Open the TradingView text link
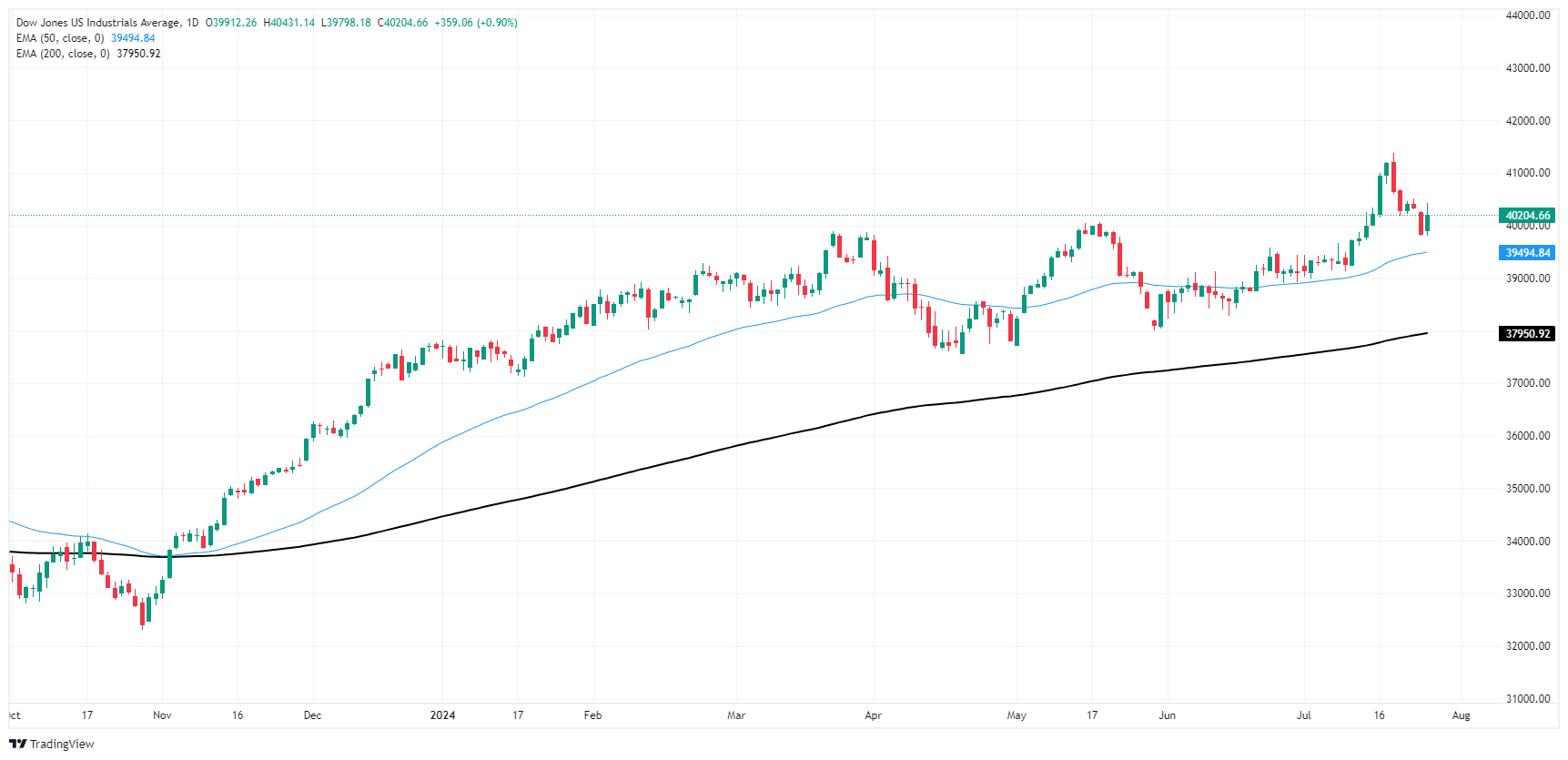The width and height of the screenshot is (1568, 760). (x=62, y=744)
